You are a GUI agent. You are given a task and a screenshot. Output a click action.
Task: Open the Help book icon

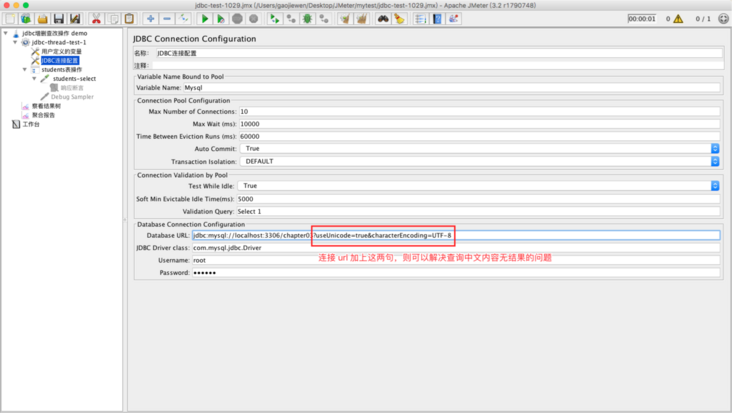[x=437, y=19]
